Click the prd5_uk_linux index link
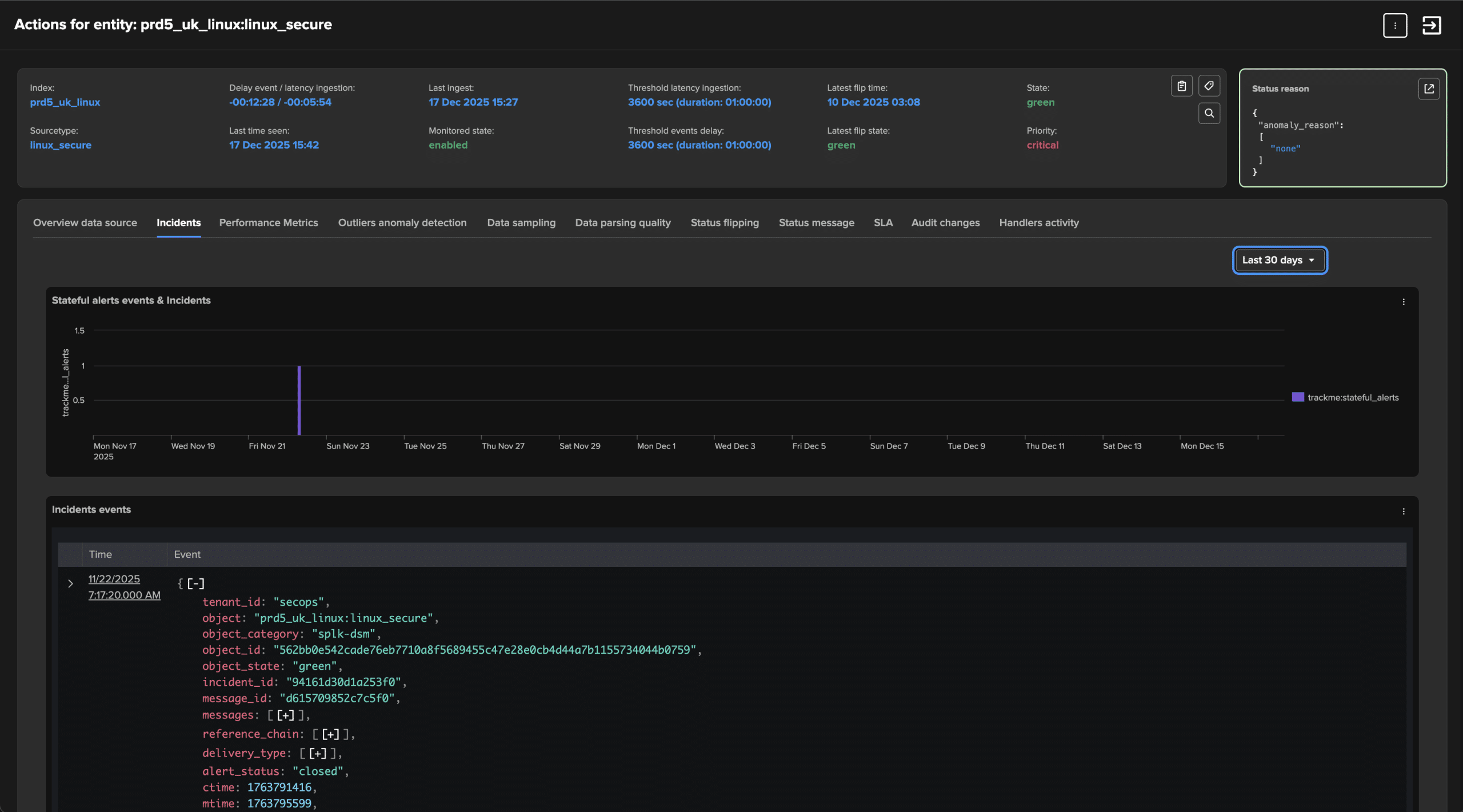 65,102
